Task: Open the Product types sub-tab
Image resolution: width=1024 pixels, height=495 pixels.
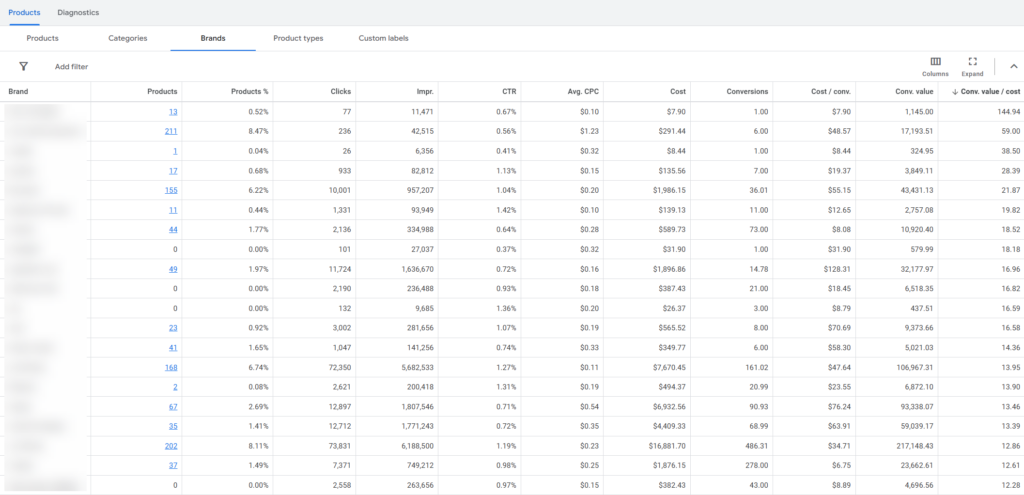Action: point(298,38)
